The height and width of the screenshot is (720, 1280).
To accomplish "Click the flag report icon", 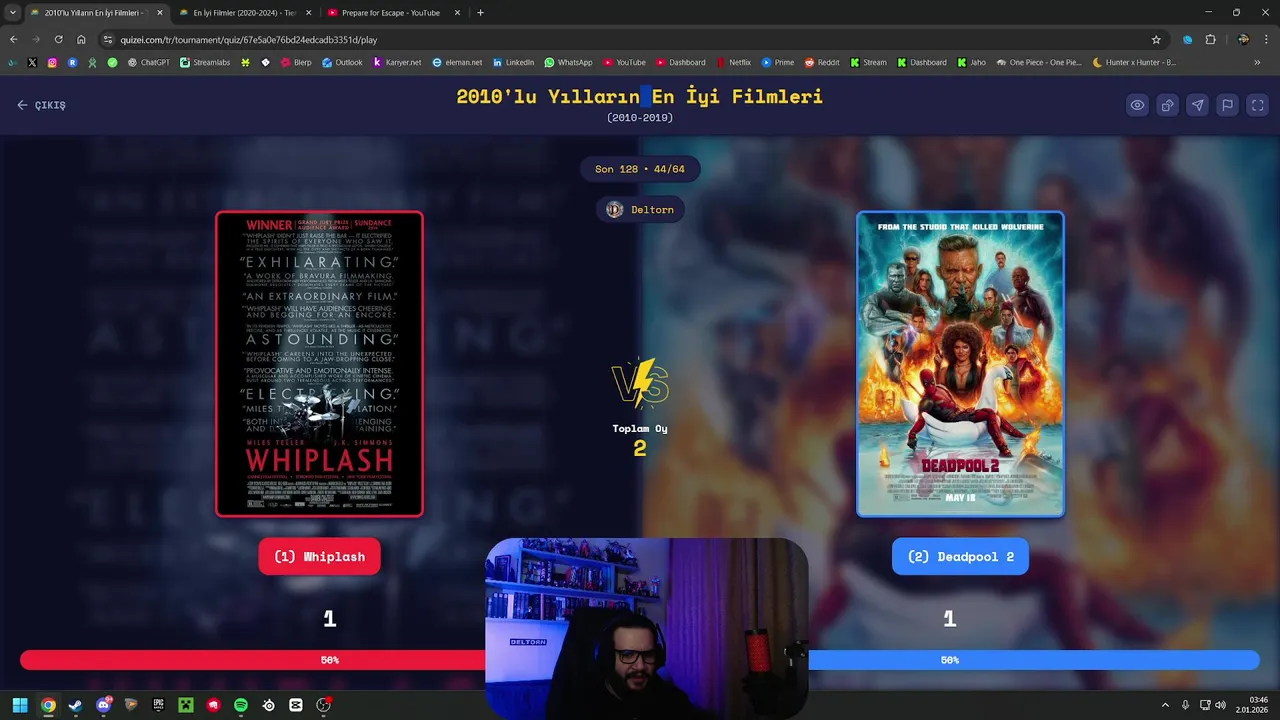I will 1227,105.
